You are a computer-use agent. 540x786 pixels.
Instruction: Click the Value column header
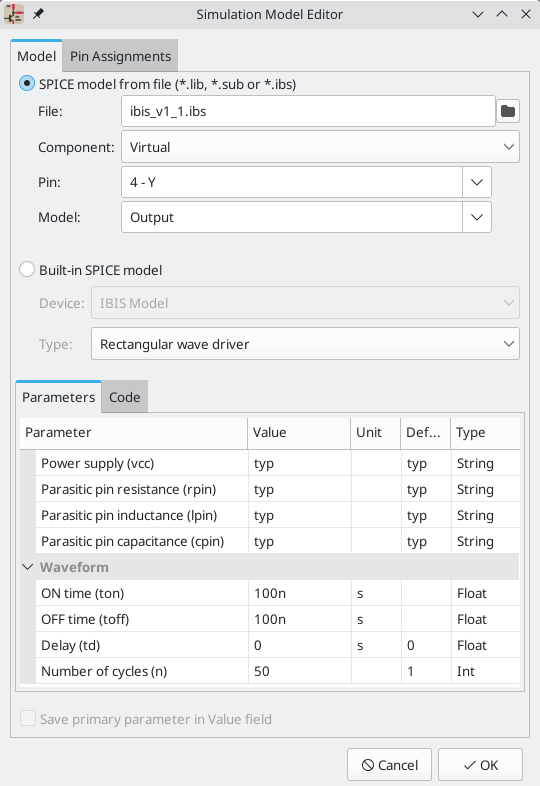[299, 433]
